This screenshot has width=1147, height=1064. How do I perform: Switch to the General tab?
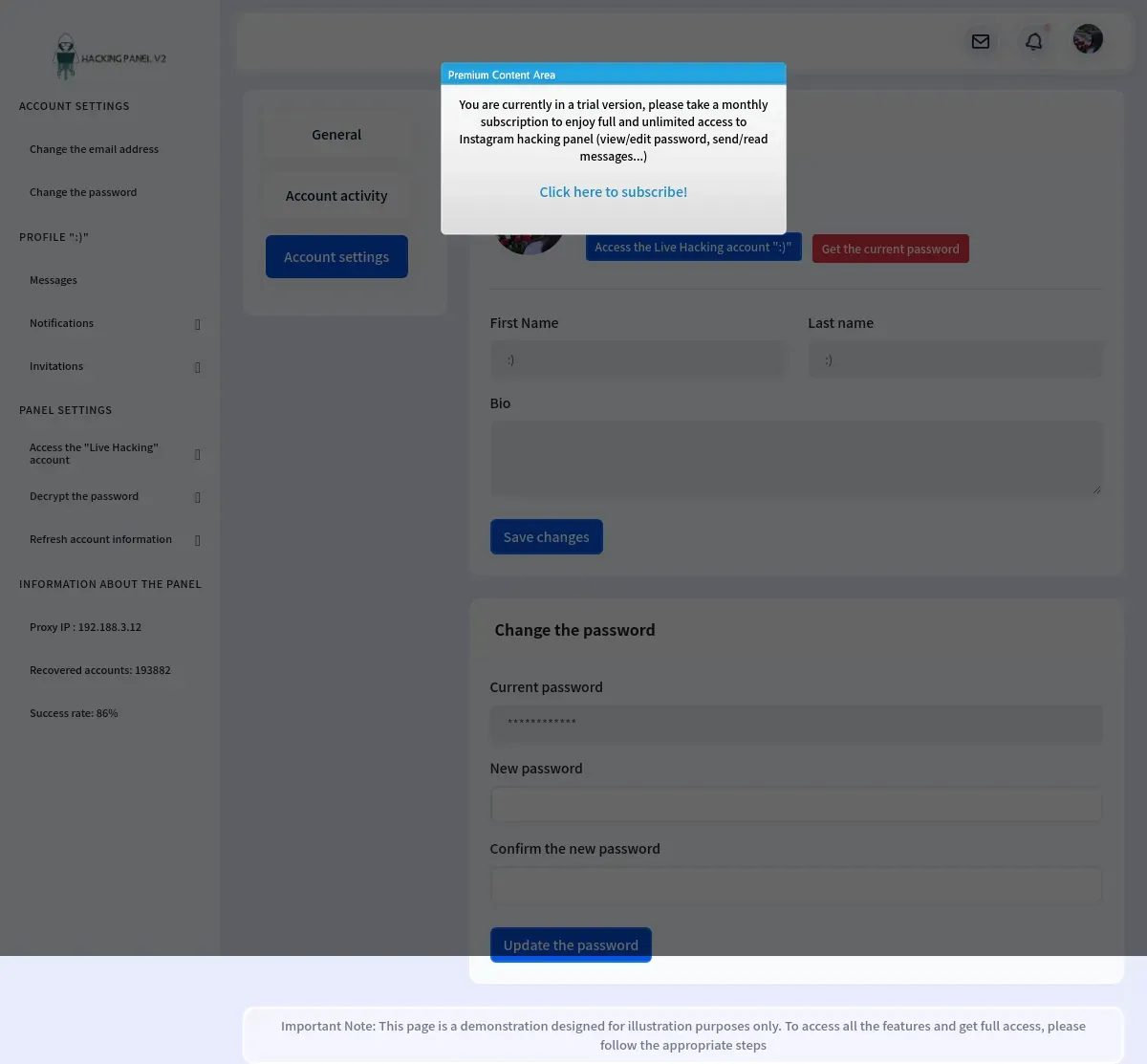(336, 135)
